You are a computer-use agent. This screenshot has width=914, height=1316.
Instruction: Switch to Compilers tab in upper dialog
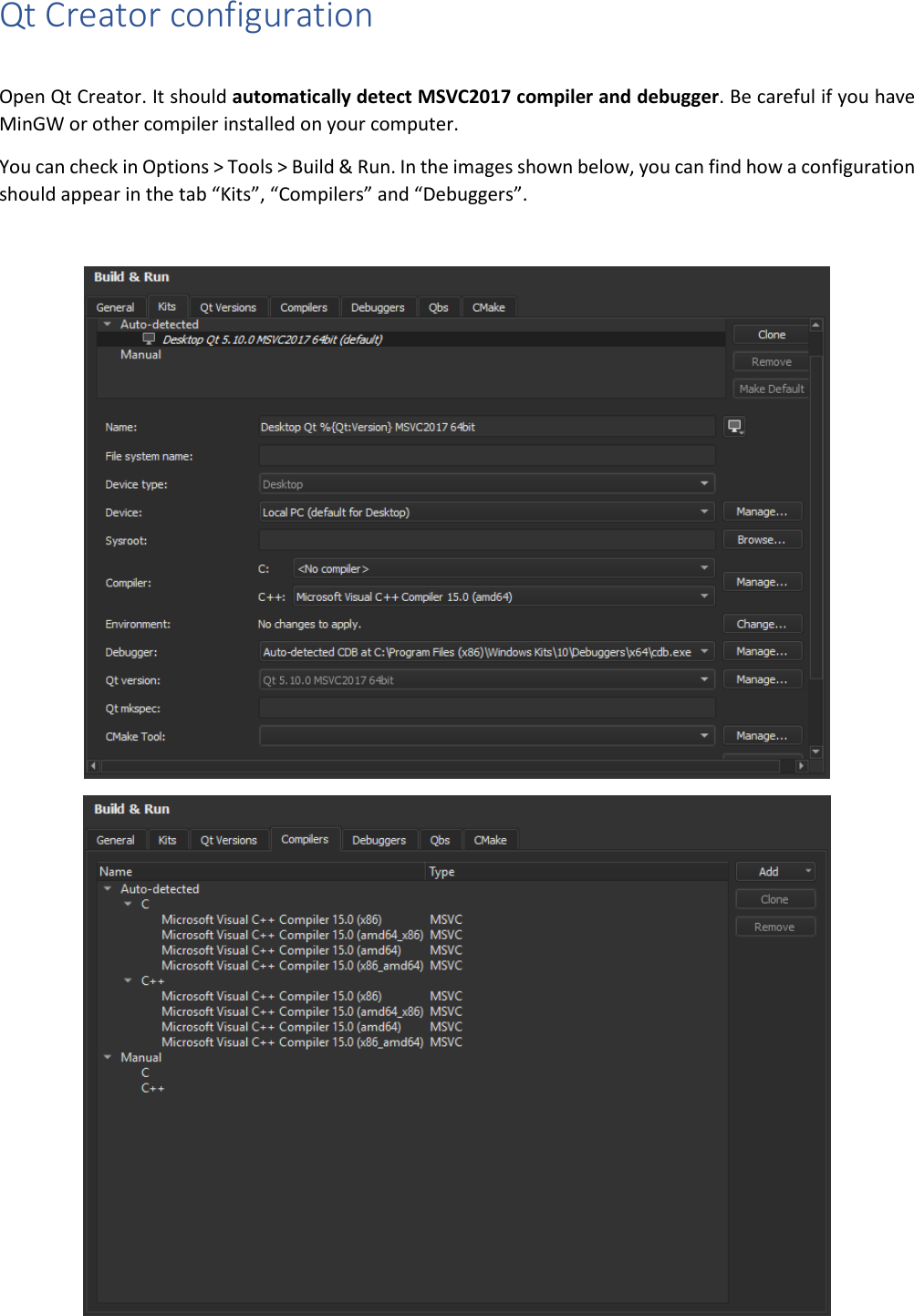[x=304, y=307]
